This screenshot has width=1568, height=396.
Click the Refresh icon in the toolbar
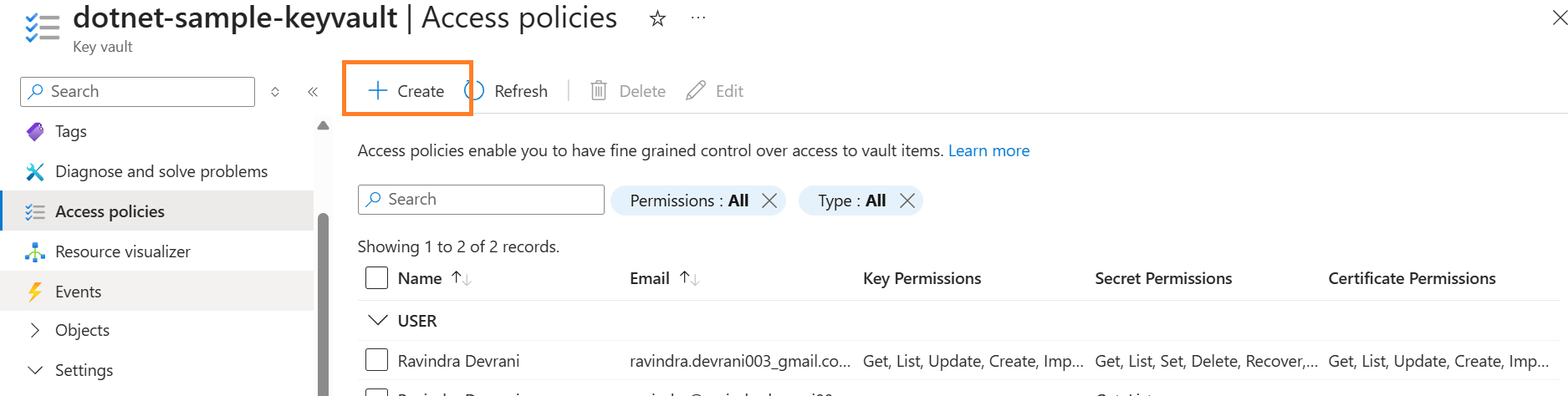475,90
